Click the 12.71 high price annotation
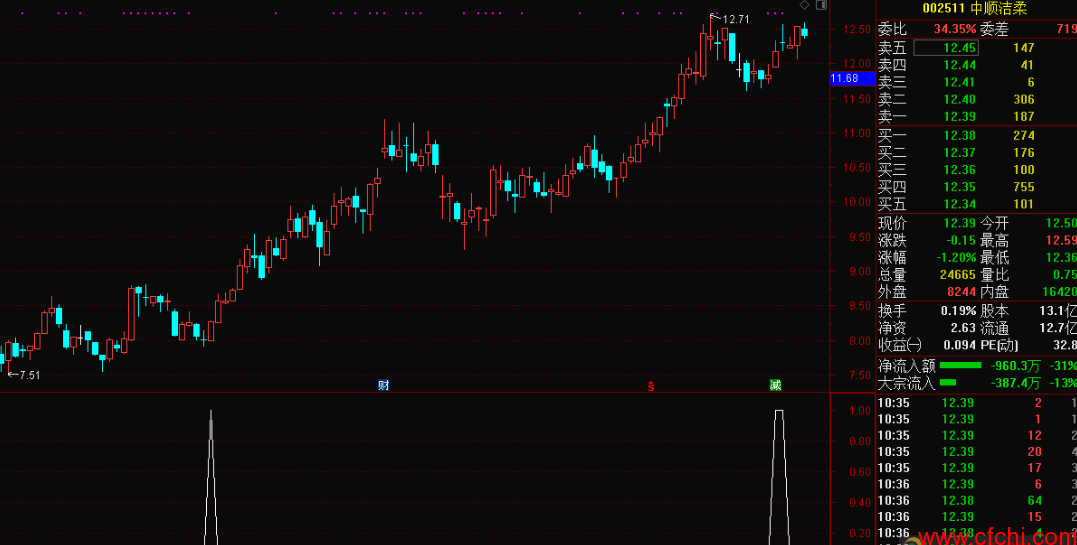This screenshot has height=545, width=1077. [x=735, y=19]
